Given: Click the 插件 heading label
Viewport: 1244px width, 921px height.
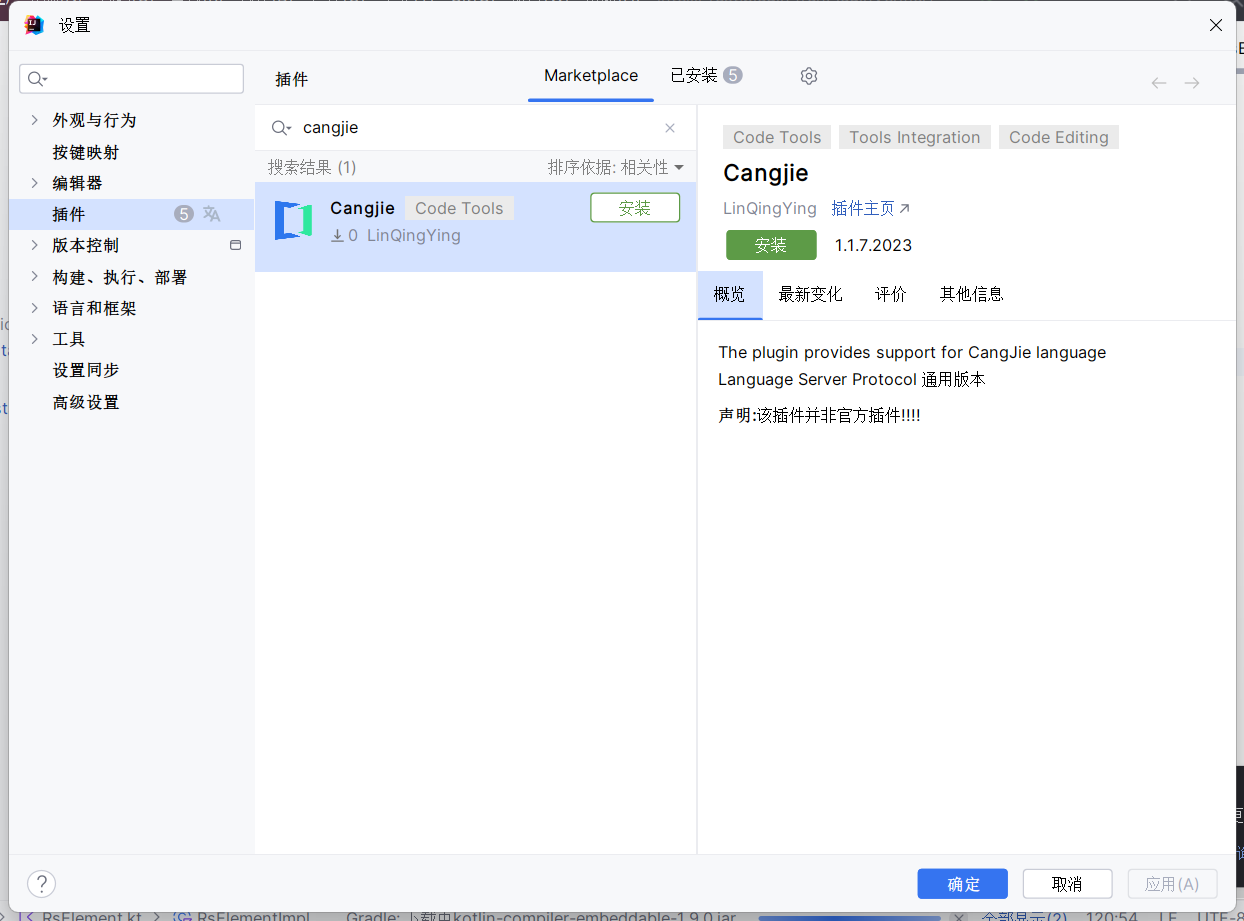Looking at the screenshot, I should pos(292,79).
